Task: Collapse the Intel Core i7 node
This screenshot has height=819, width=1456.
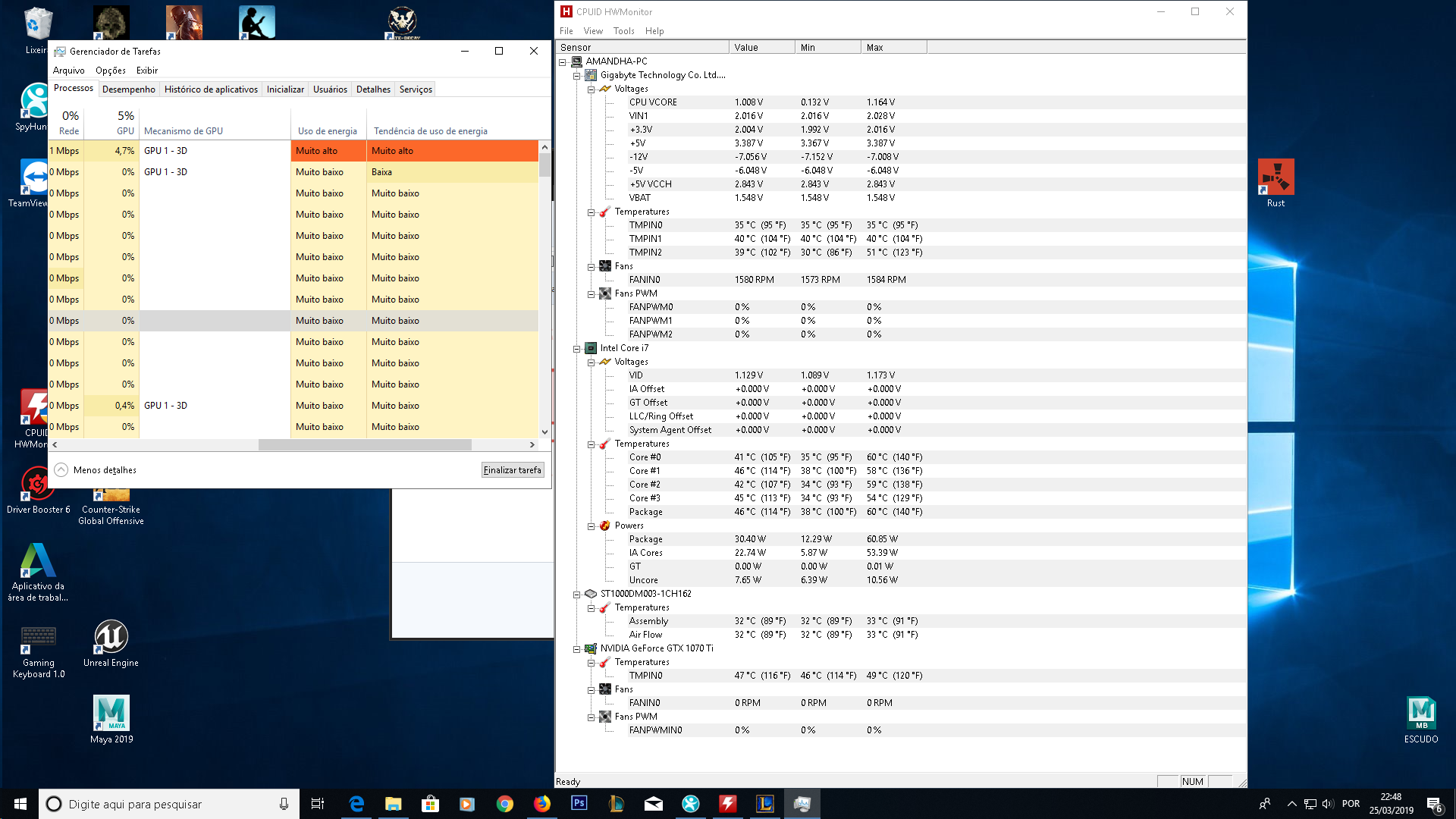Action: click(577, 349)
